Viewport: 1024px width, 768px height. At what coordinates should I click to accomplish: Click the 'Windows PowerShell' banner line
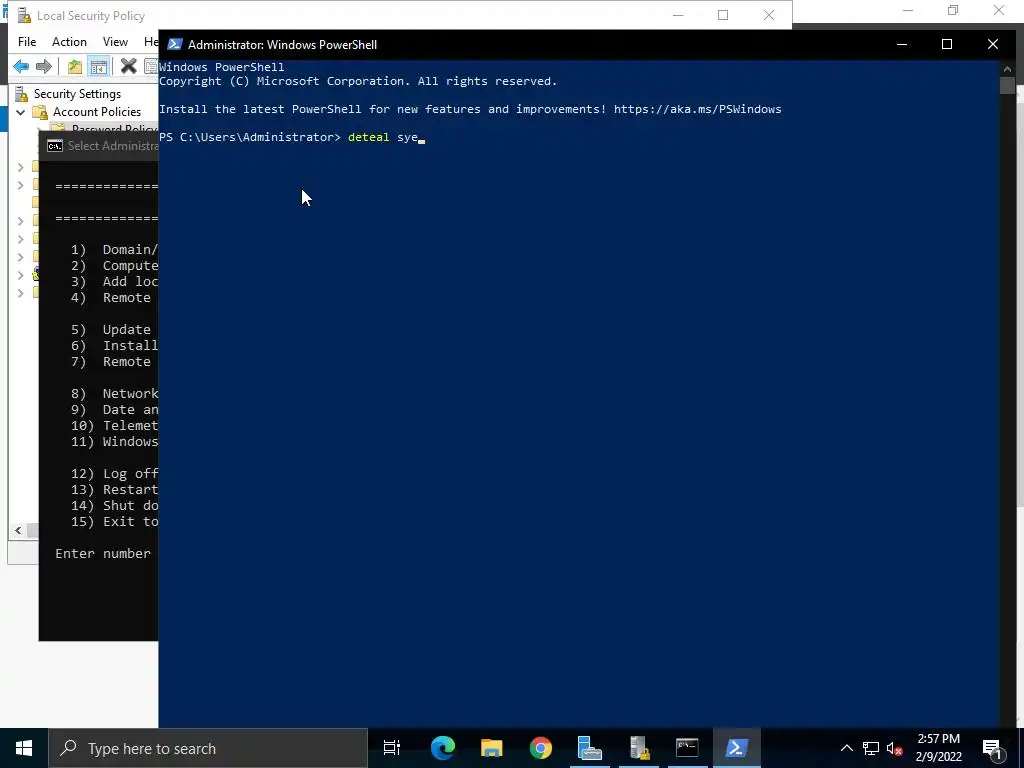221,67
